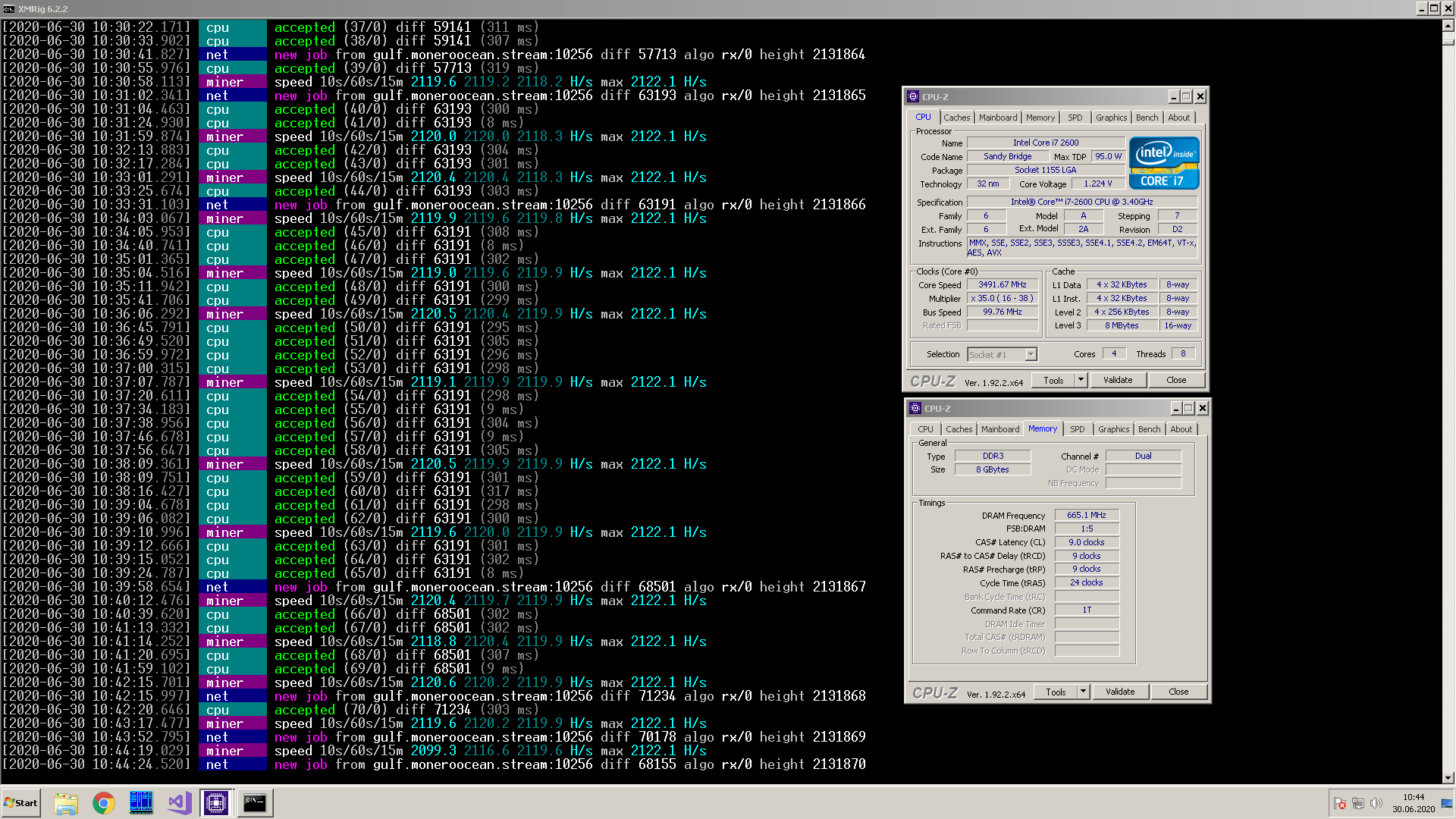Viewport: 1456px width, 819px height.
Task: Open the Bench tab in upper CPU-Z
Action: click(x=1147, y=118)
